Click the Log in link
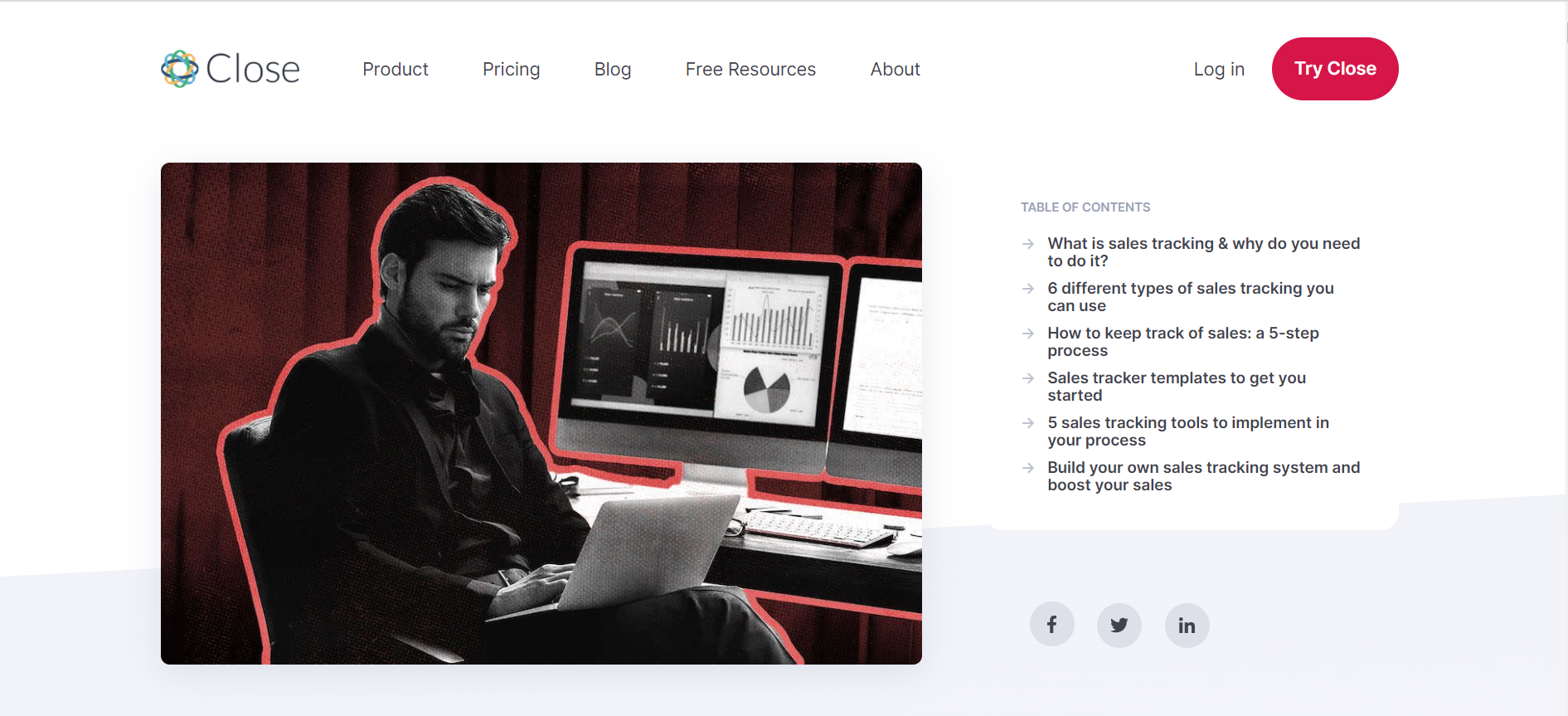 tap(1218, 70)
